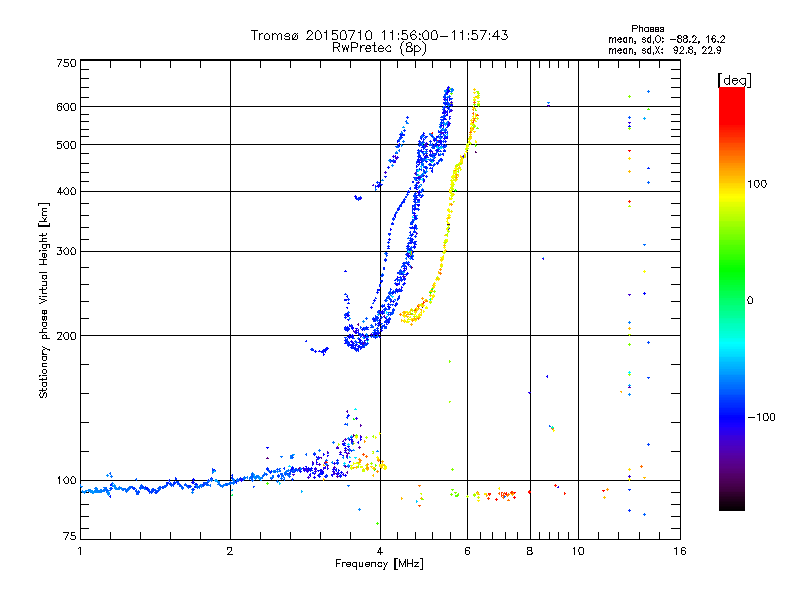Click the '[deg]' colorbar unit label
Image resolution: width=800 pixels, height=600 pixels.
click(x=734, y=80)
